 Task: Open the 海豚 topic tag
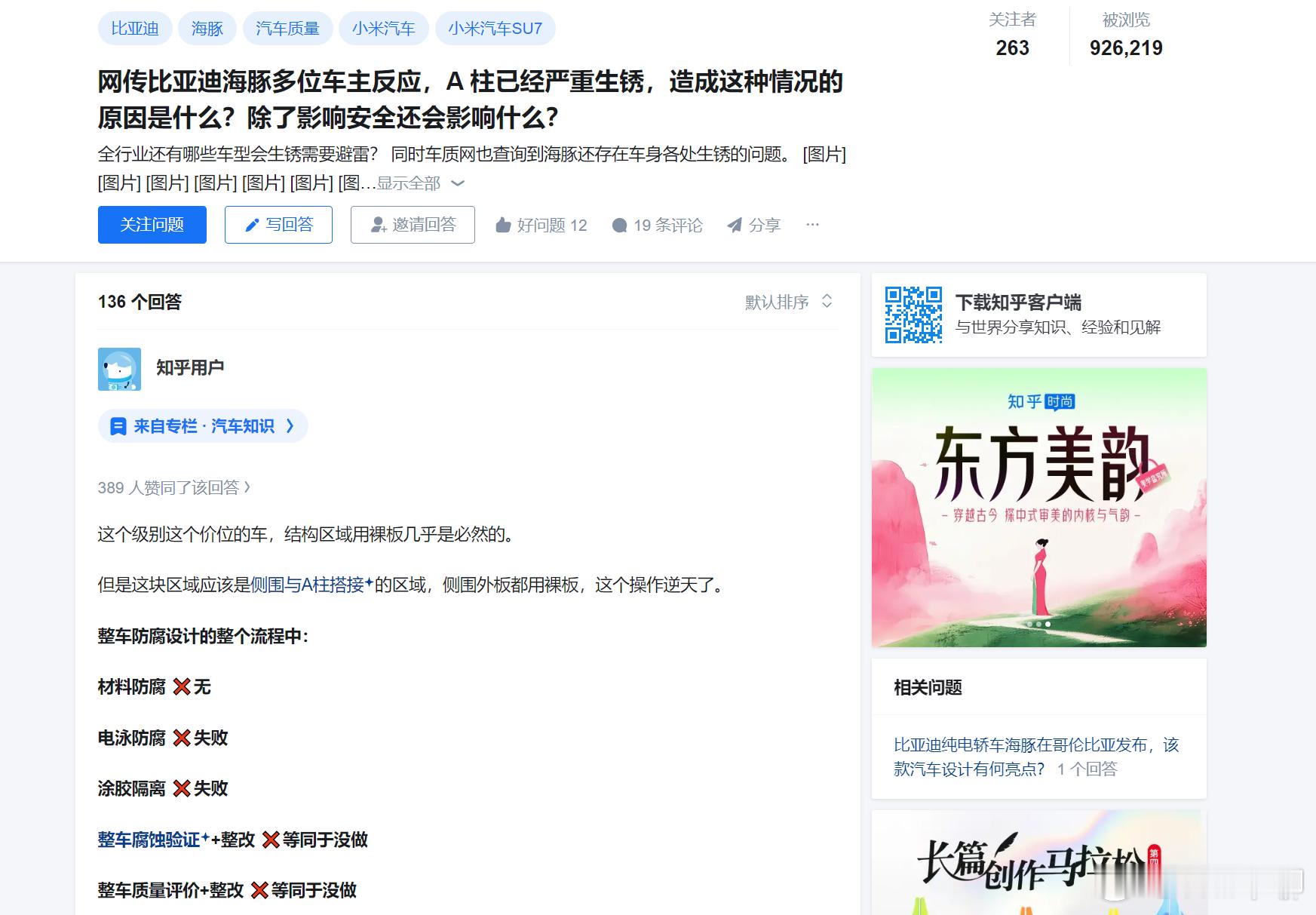coord(207,29)
